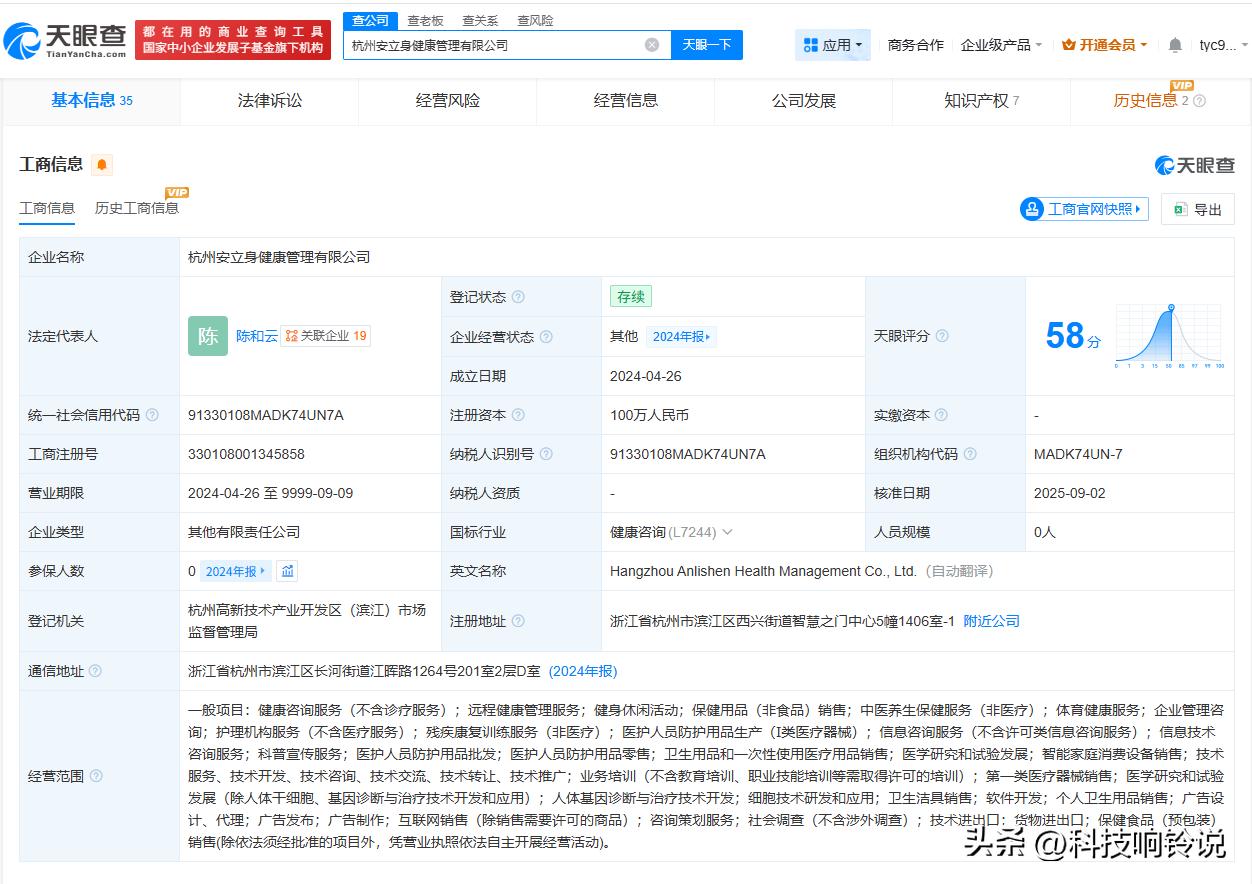
Task: Click the blue app grid icon beside 应用
Action: [812, 45]
